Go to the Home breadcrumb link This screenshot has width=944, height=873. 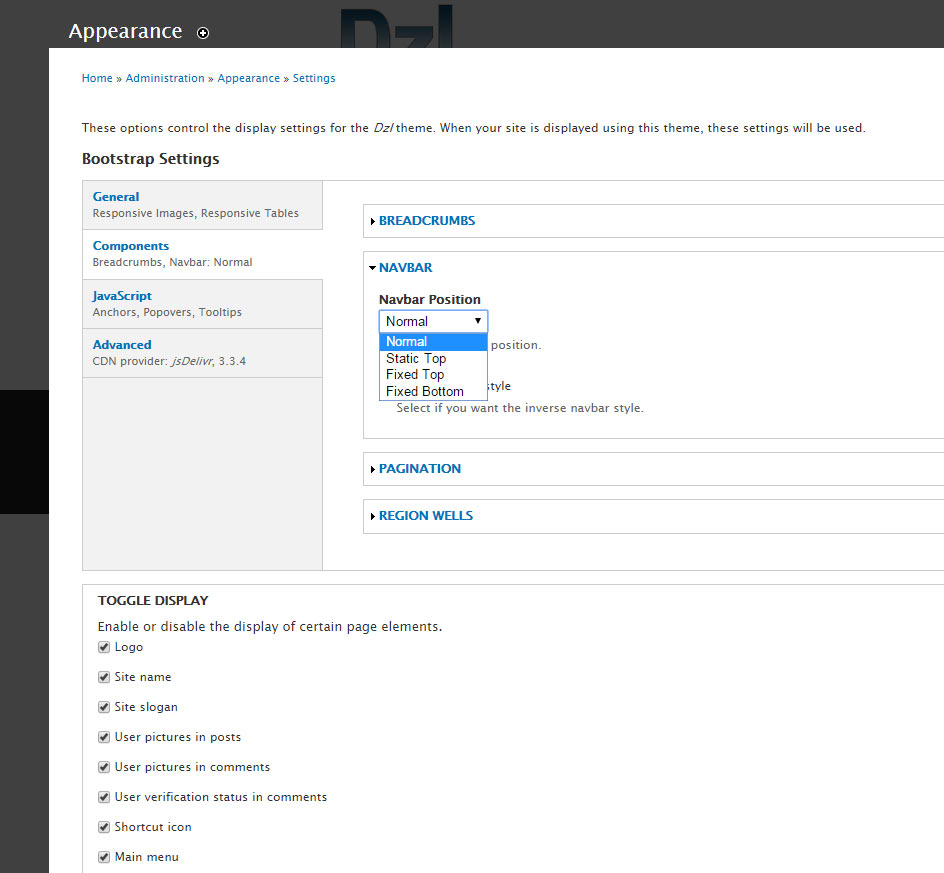click(x=97, y=78)
